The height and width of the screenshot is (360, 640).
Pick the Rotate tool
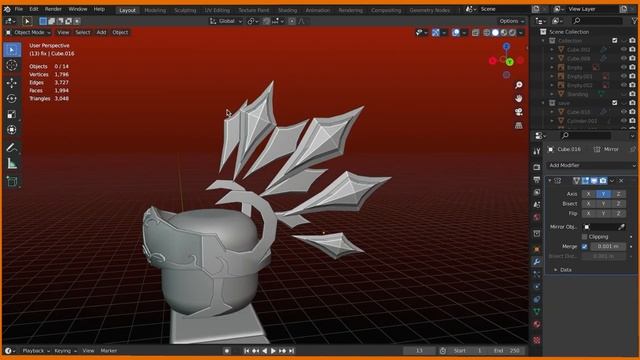tap(12, 98)
